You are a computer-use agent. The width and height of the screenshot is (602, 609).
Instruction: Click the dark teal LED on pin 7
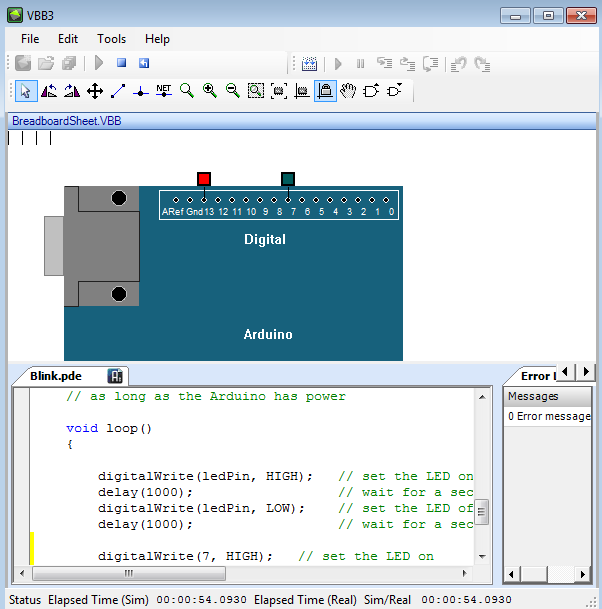coord(288,179)
